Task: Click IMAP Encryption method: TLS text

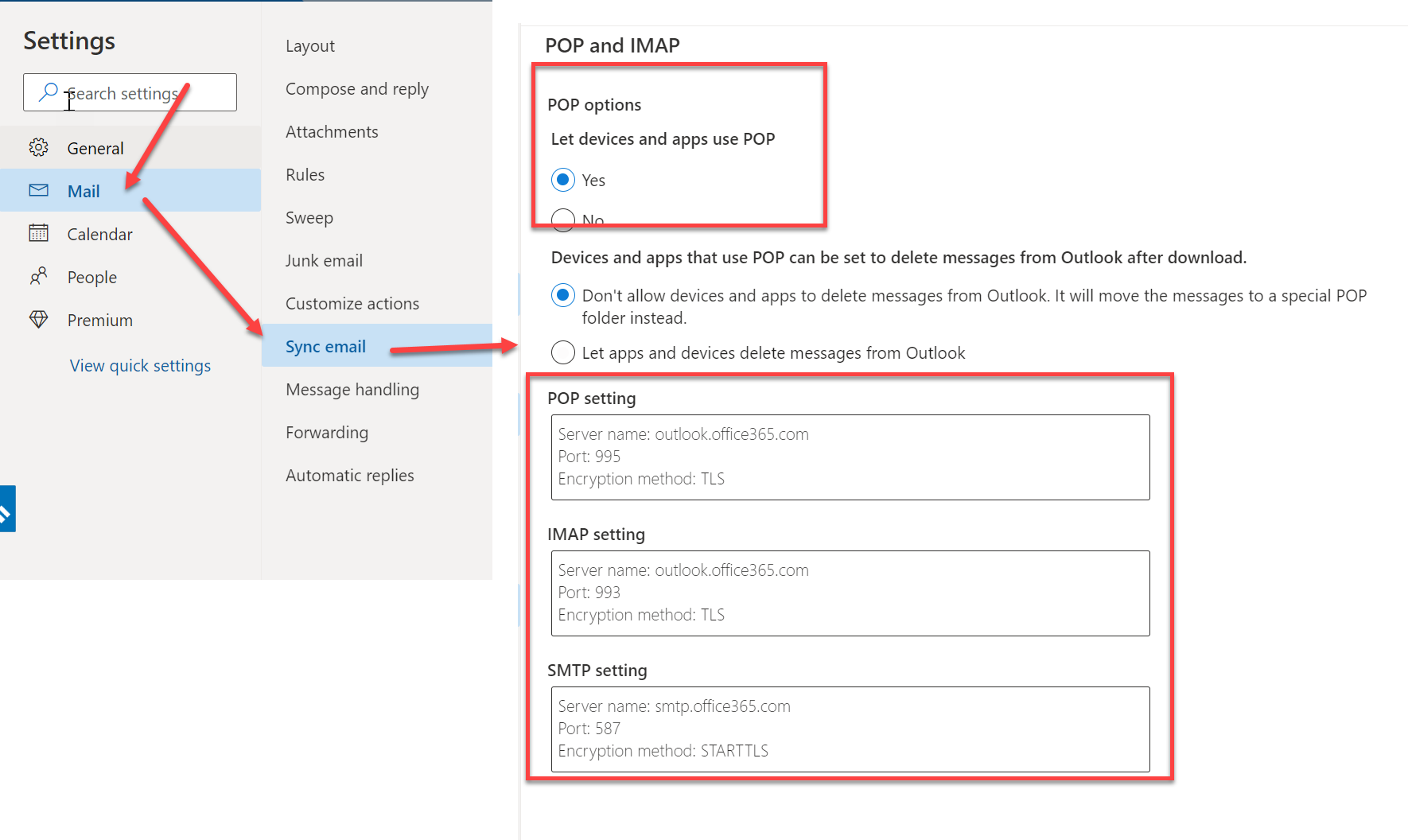Action: pos(641,615)
